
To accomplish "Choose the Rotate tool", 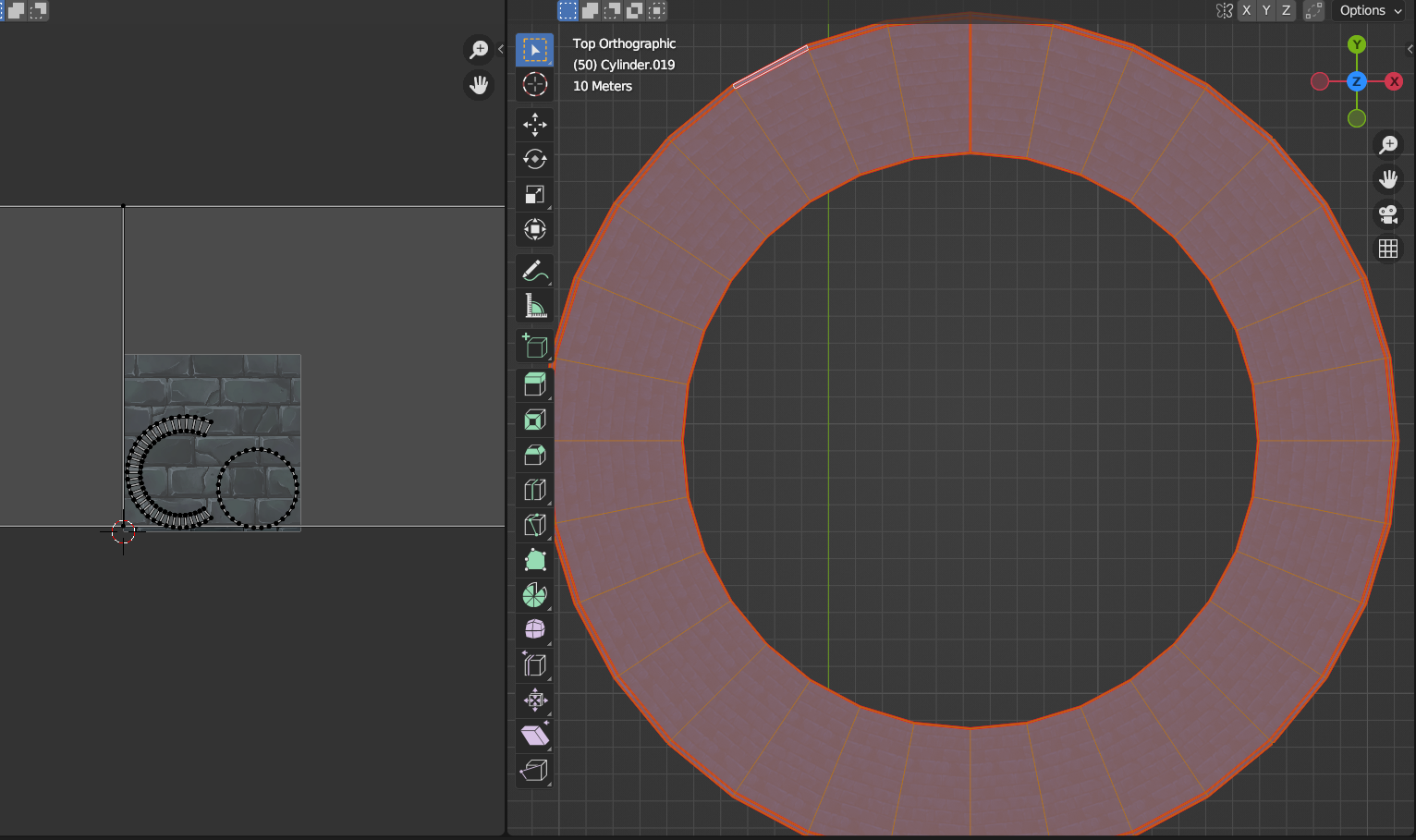I will (x=534, y=160).
